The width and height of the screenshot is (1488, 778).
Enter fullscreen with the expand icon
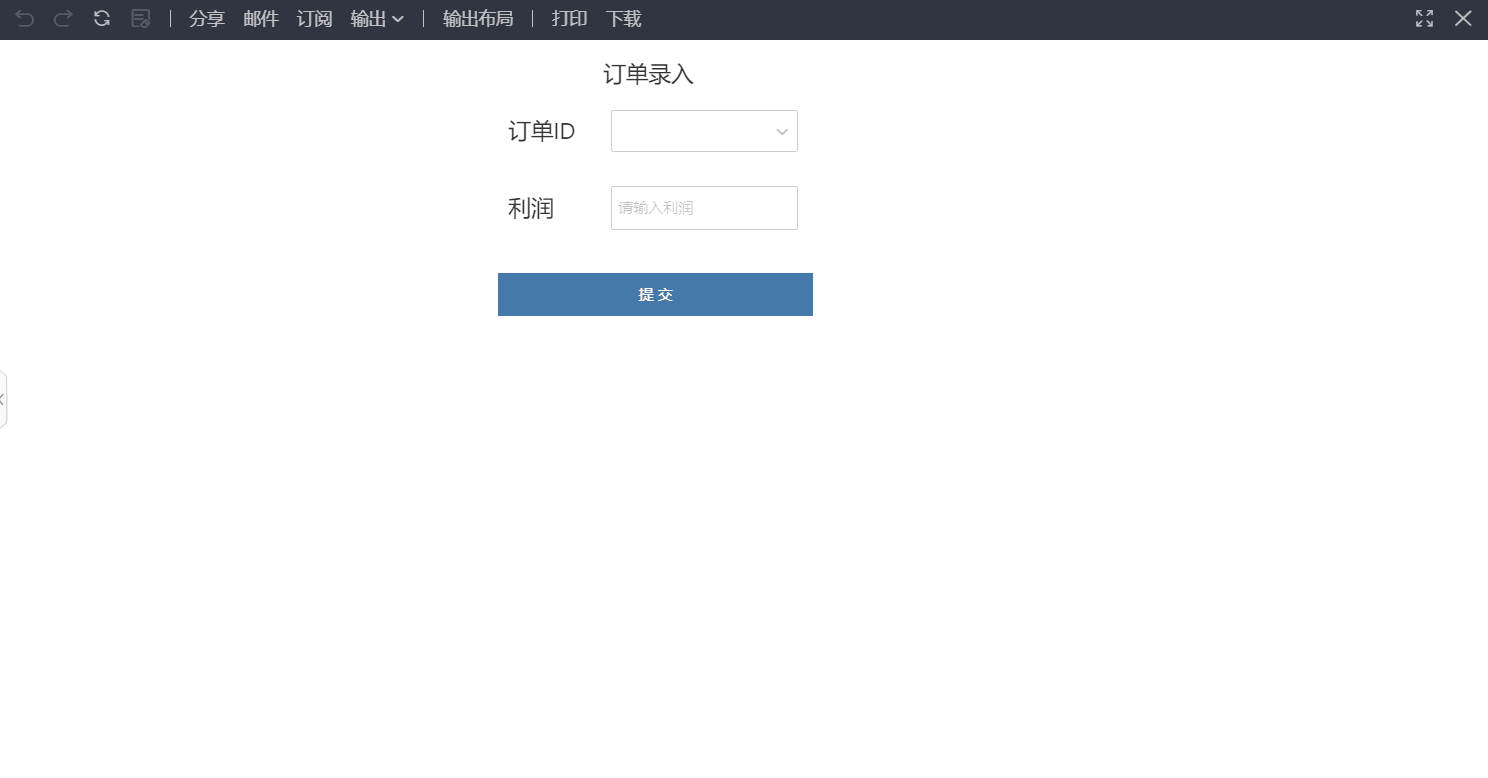tap(1424, 19)
